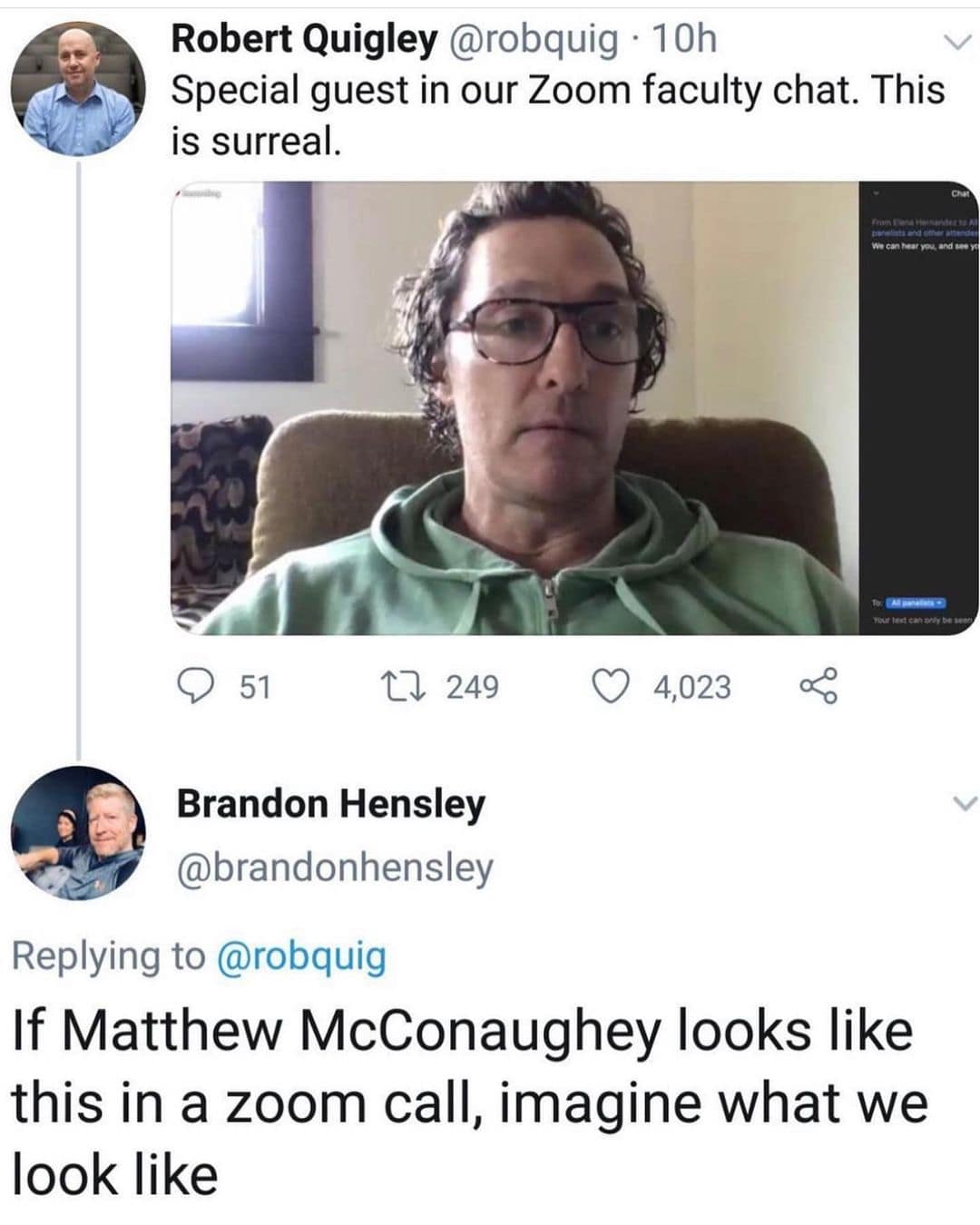Click the Brandon Hensley display name
Screen dimensions: 980x1225
point(331,804)
